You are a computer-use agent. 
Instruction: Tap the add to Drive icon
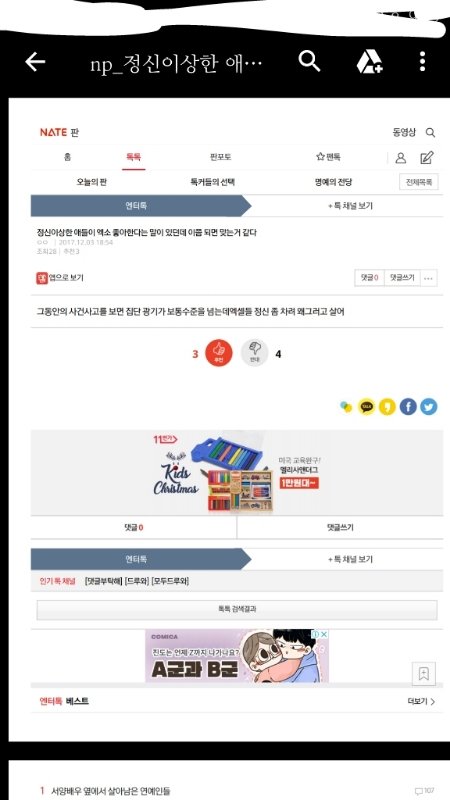pyautogui.click(x=369, y=62)
